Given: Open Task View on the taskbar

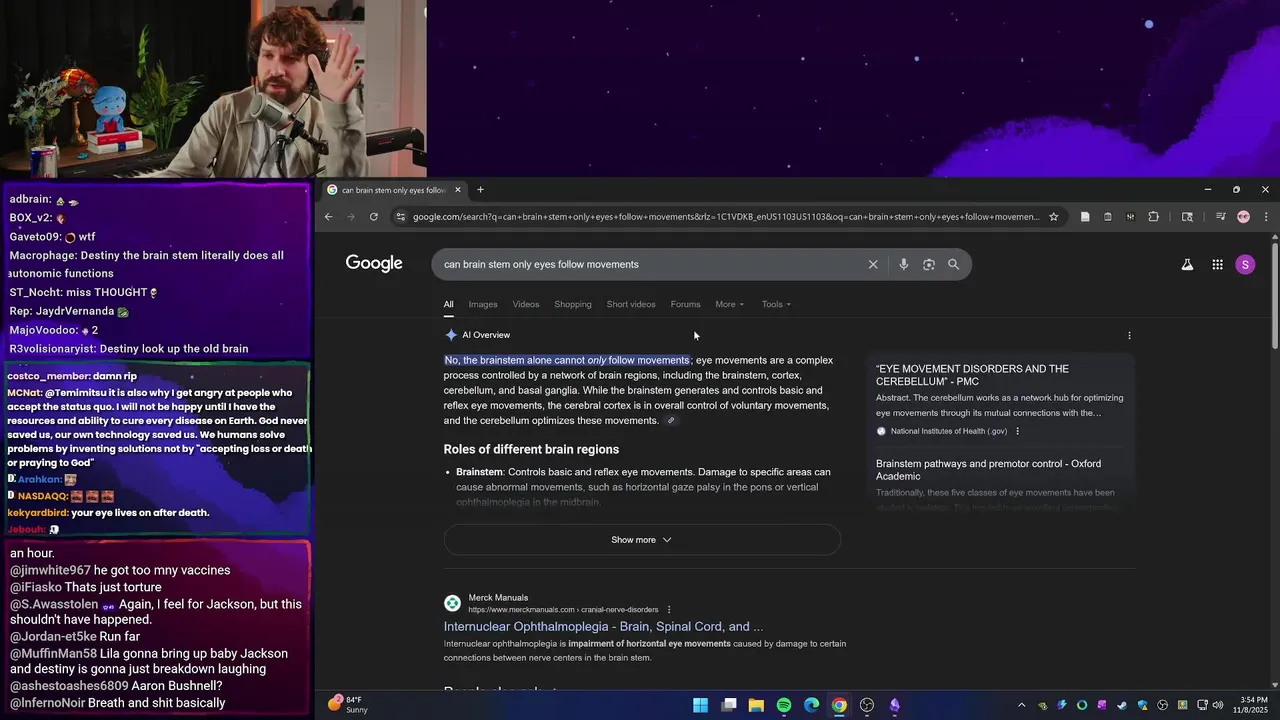Looking at the screenshot, I should (729, 705).
